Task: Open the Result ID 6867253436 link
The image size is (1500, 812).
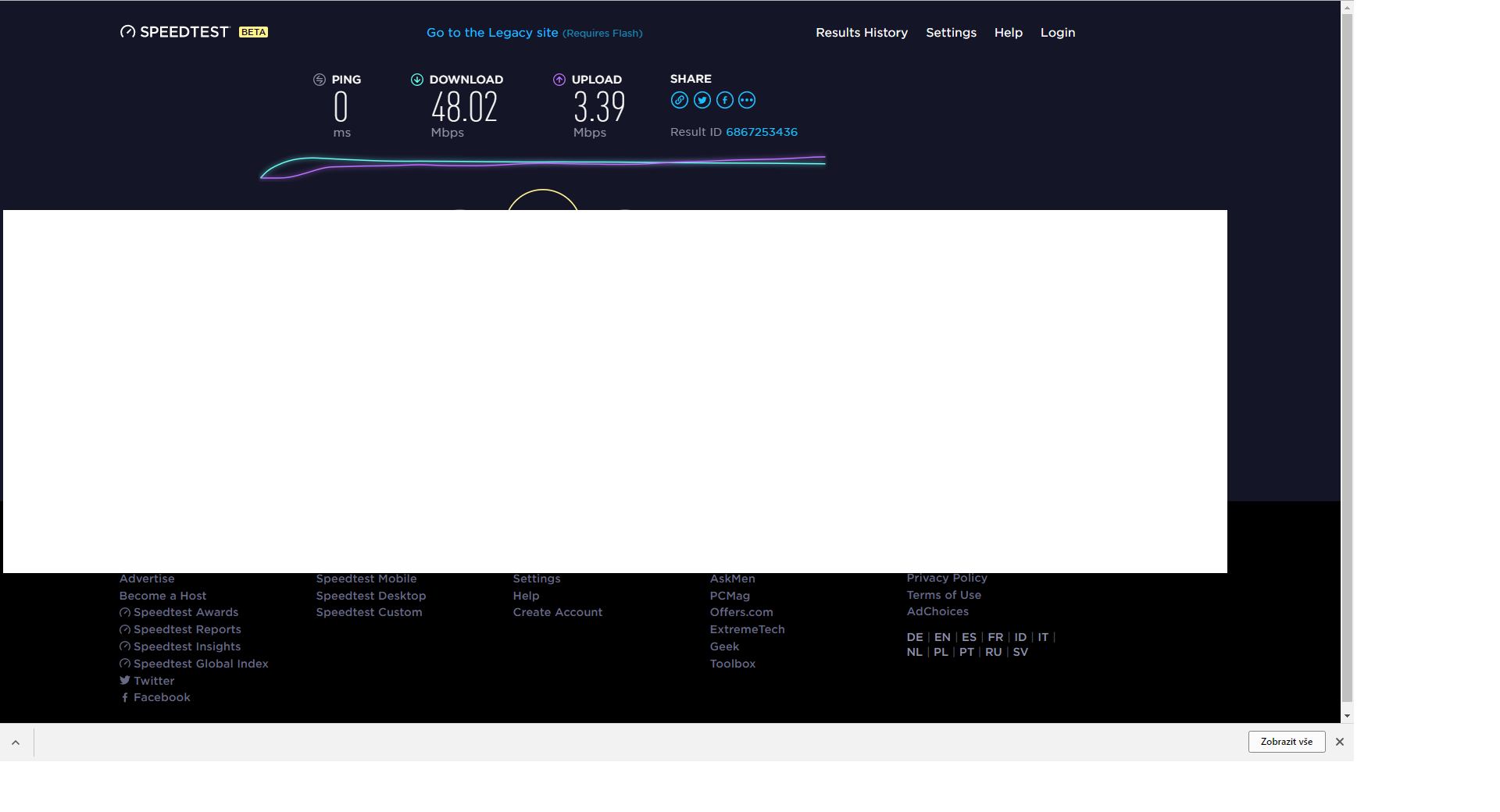Action: pos(762,132)
